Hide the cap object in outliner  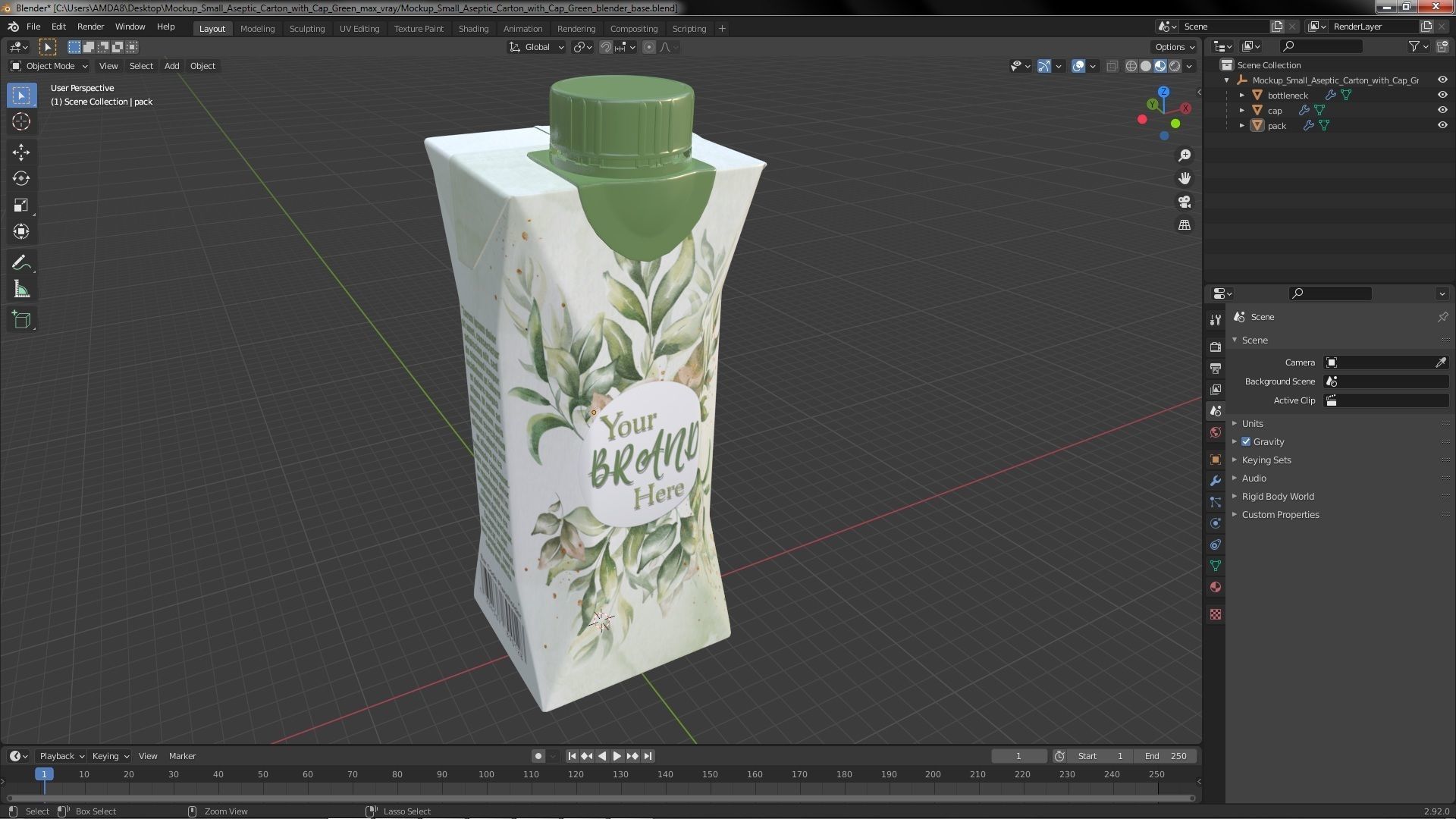click(x=1442, y=110)
